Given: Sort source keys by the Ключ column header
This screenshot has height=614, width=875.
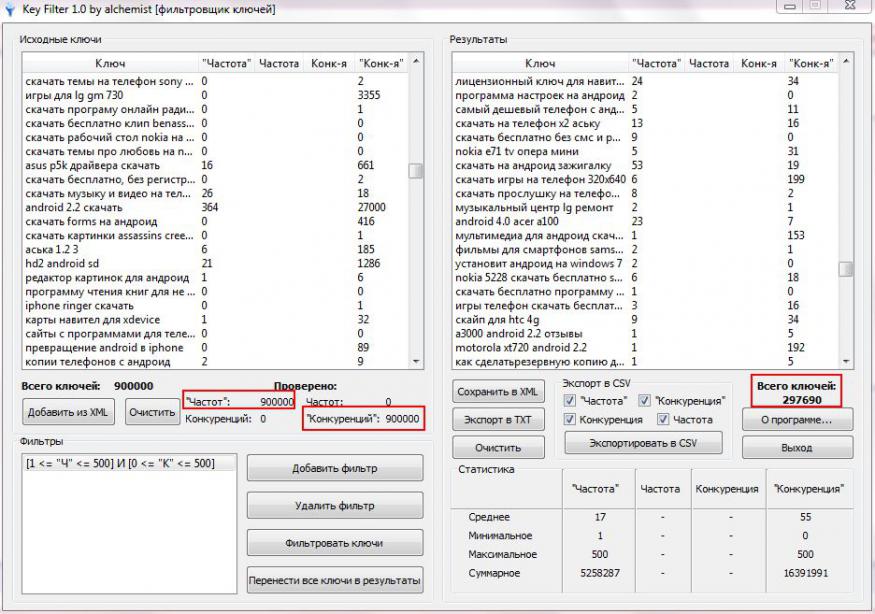Looking at the screenshot, I should tap(110, 63).
